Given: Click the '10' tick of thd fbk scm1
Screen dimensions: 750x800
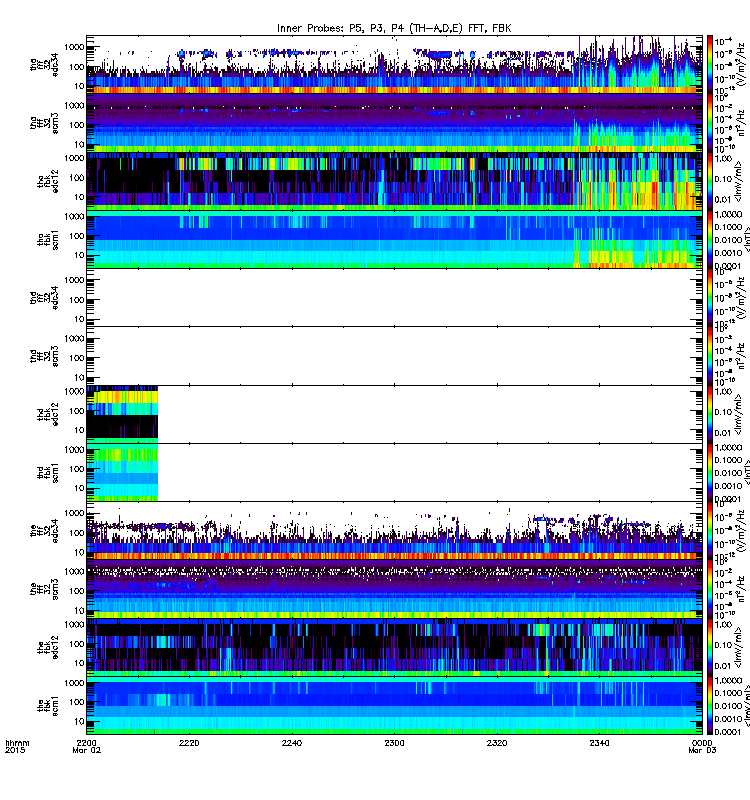Looking at the screenshot, I should pos(80,488).
